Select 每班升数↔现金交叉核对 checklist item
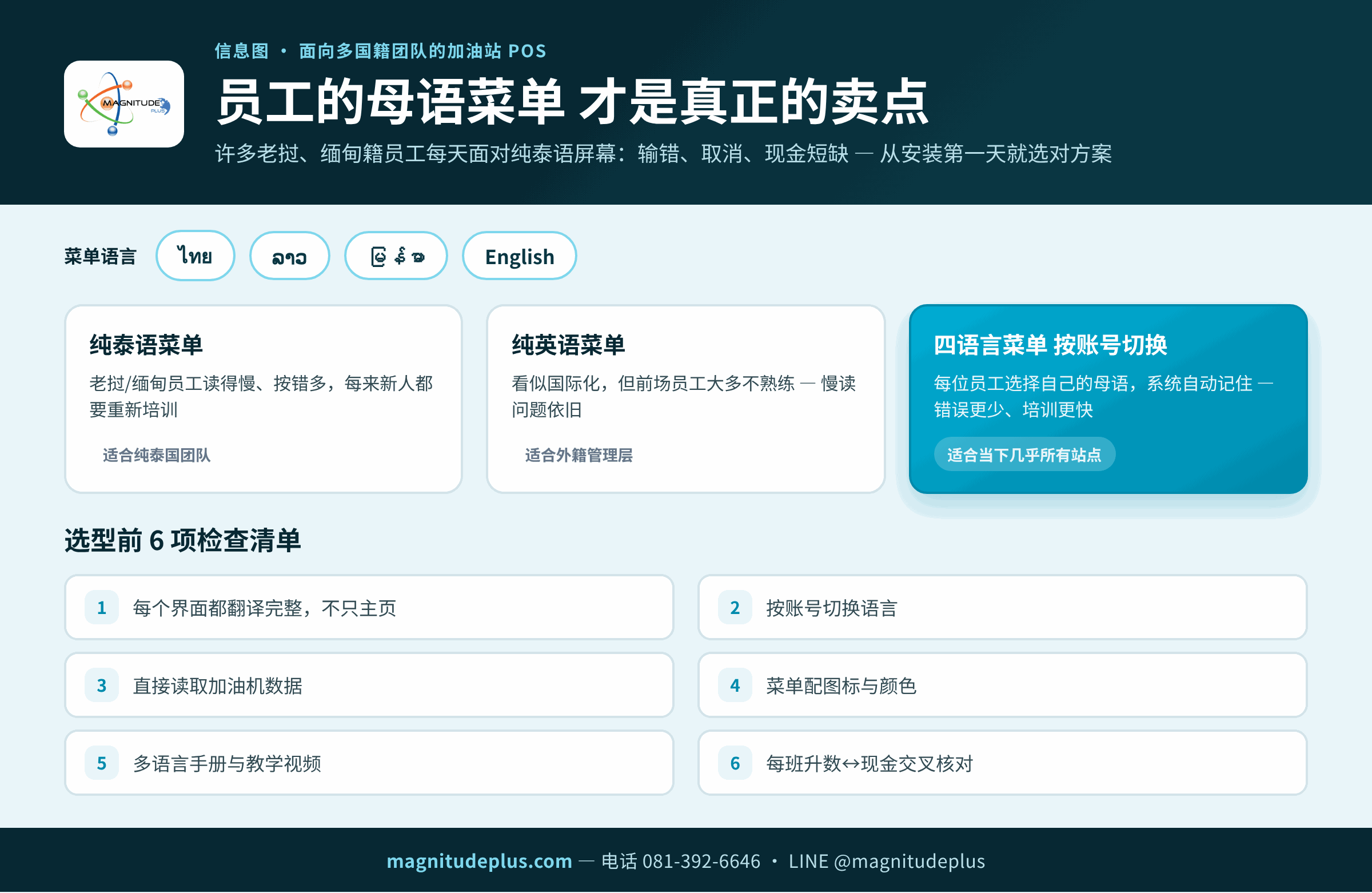This screenshot has height=893, width=1372. [x=1003, y=764]
